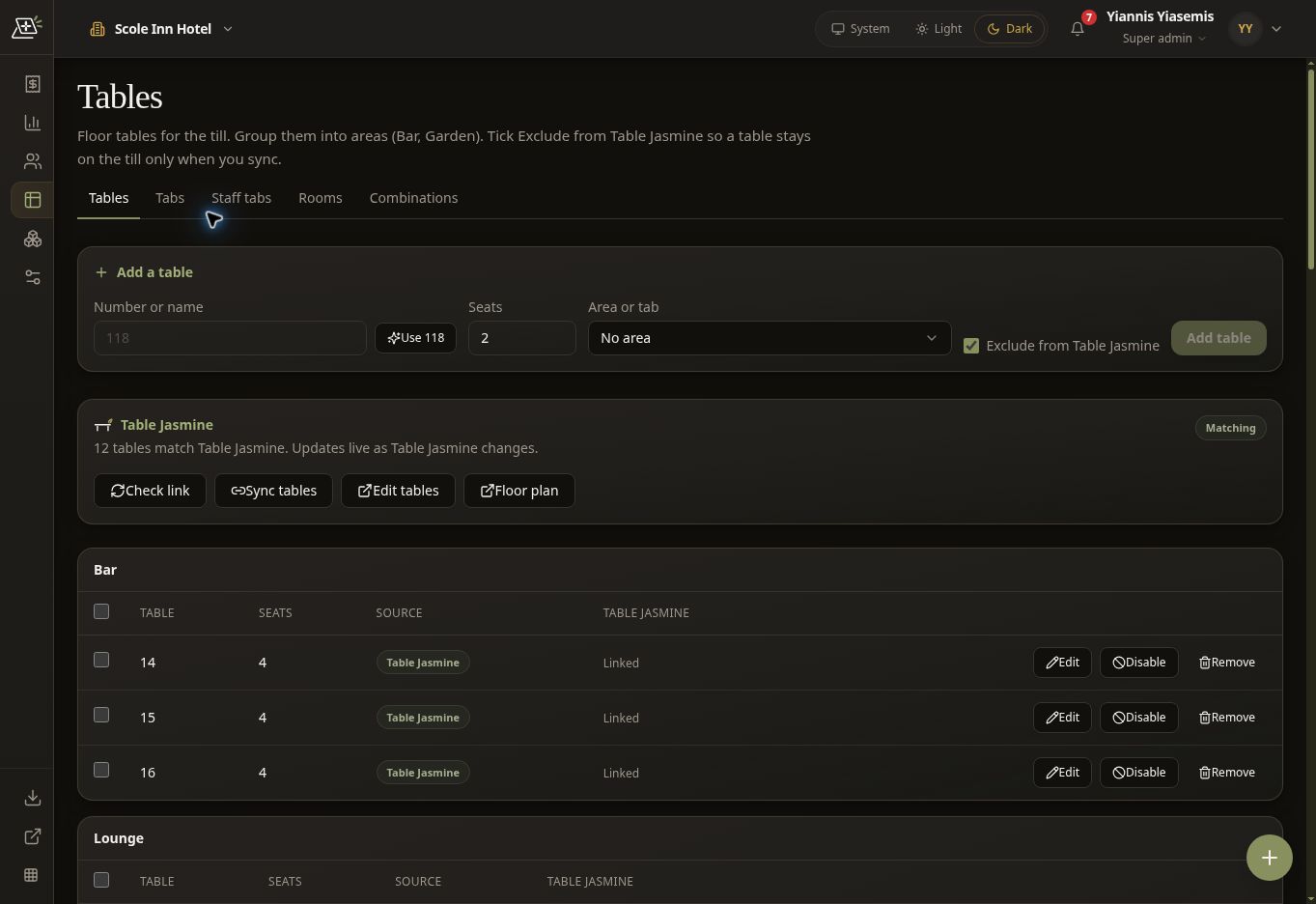Screen dimensions: 1316x904
Task: Open the app logo home icon
Action: [x=26, y=27]
